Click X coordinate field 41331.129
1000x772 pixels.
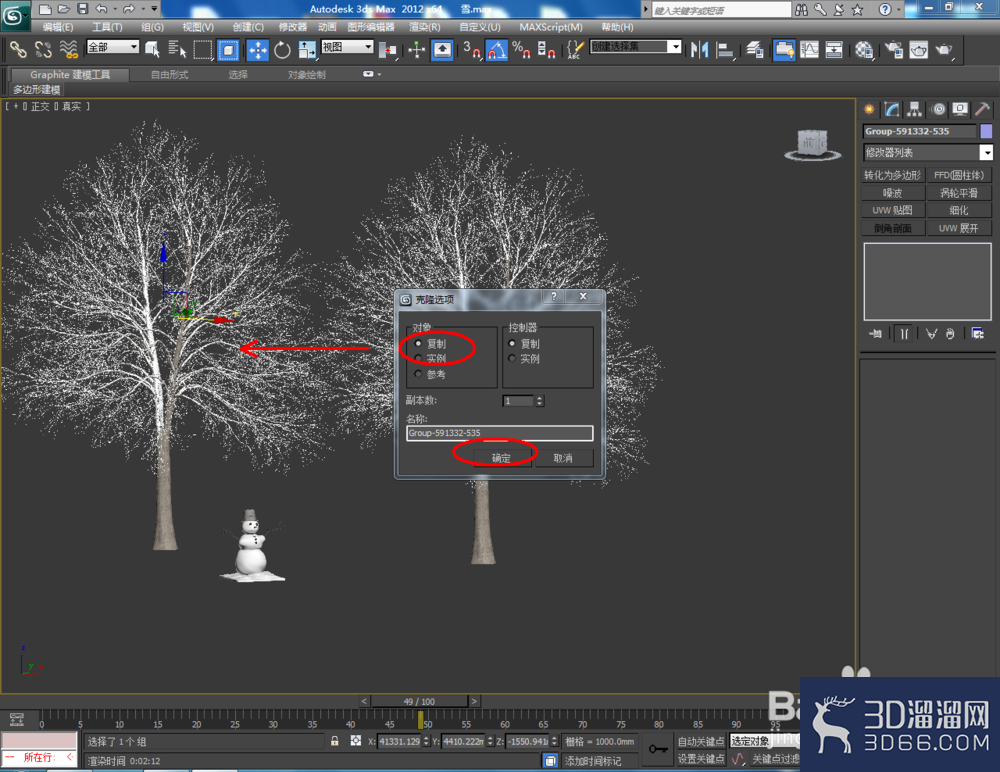[x=400, y=741]
